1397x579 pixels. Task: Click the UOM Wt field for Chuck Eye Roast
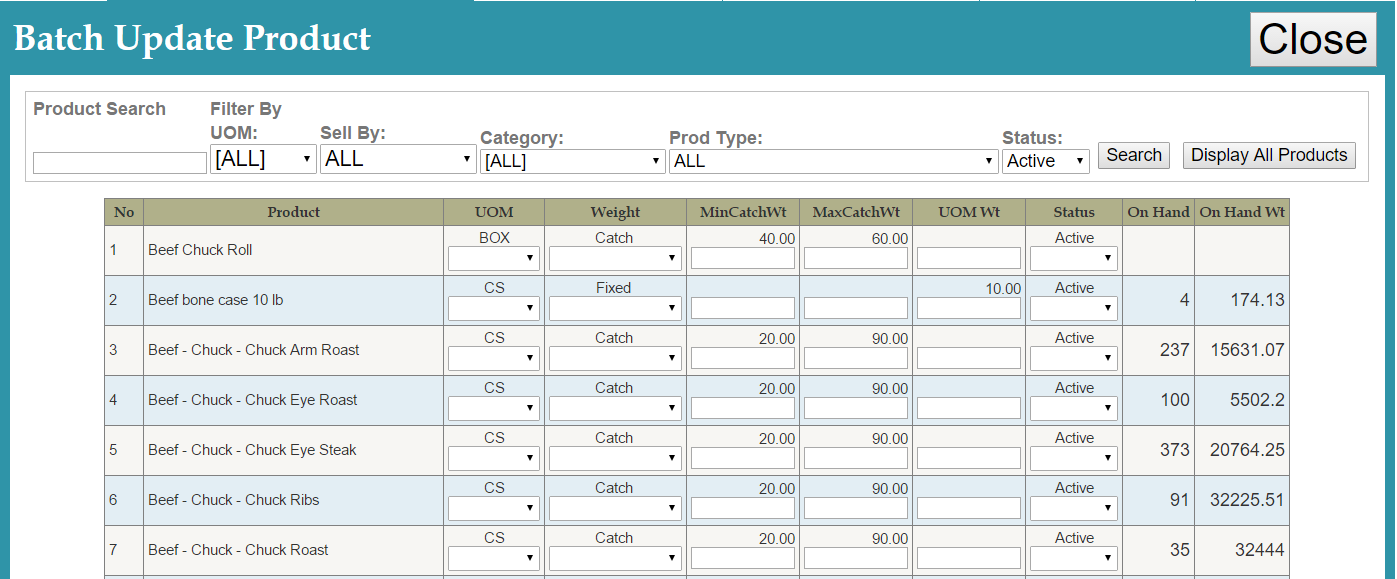click(969, 408)
